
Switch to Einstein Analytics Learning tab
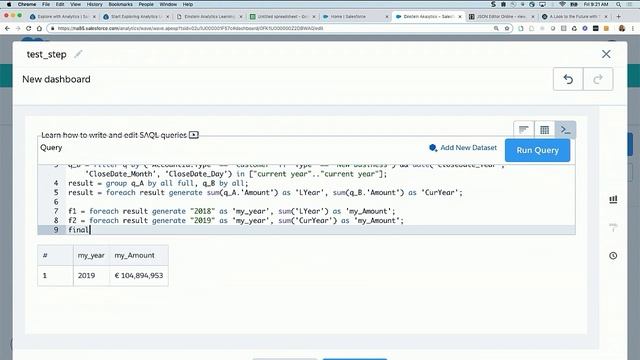point(208,17)
